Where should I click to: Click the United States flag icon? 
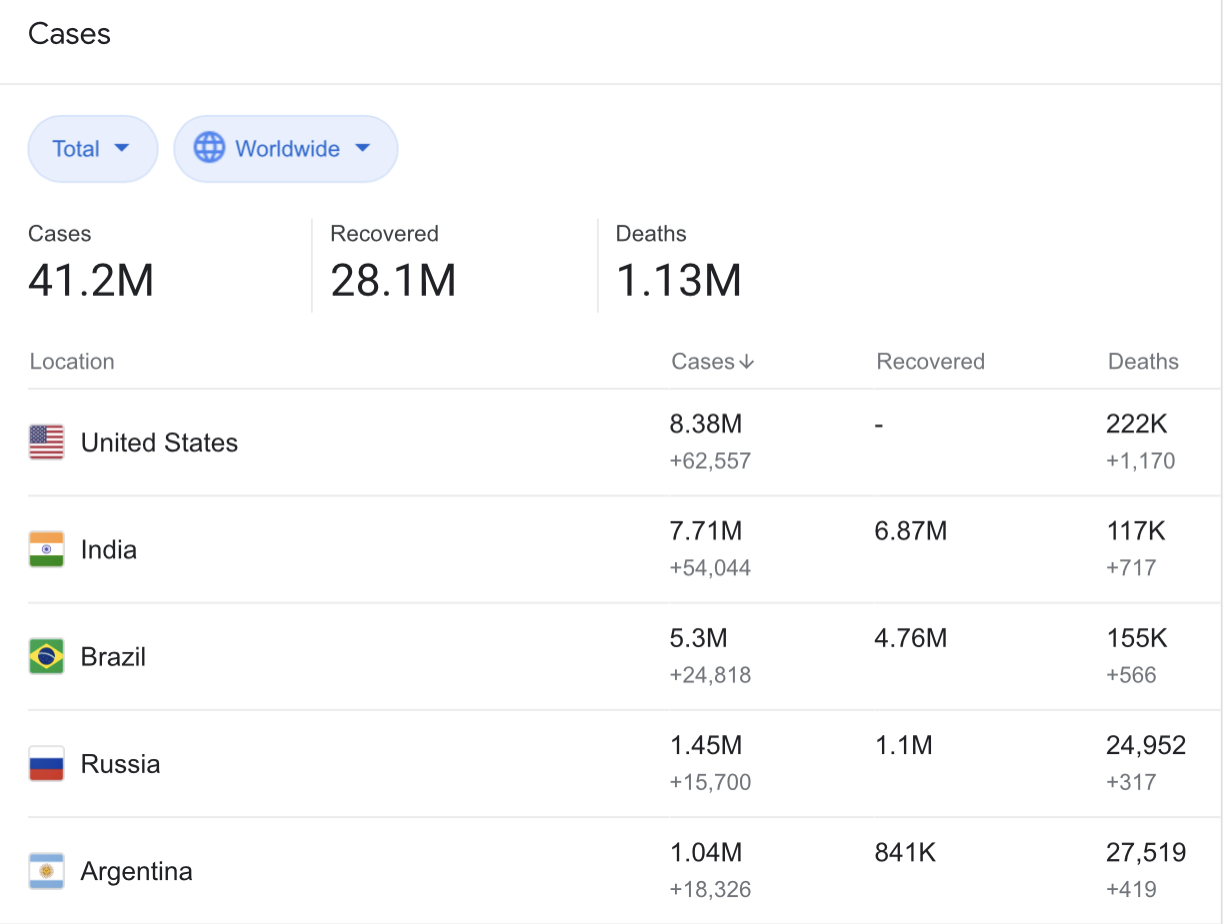click(x=46, y=442)
